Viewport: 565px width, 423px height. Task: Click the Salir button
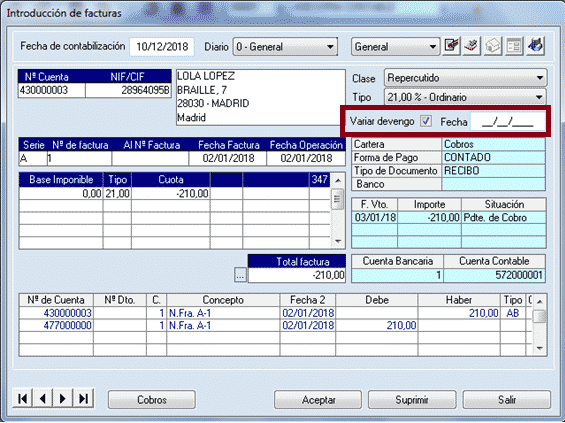click(x=507, y=400)
